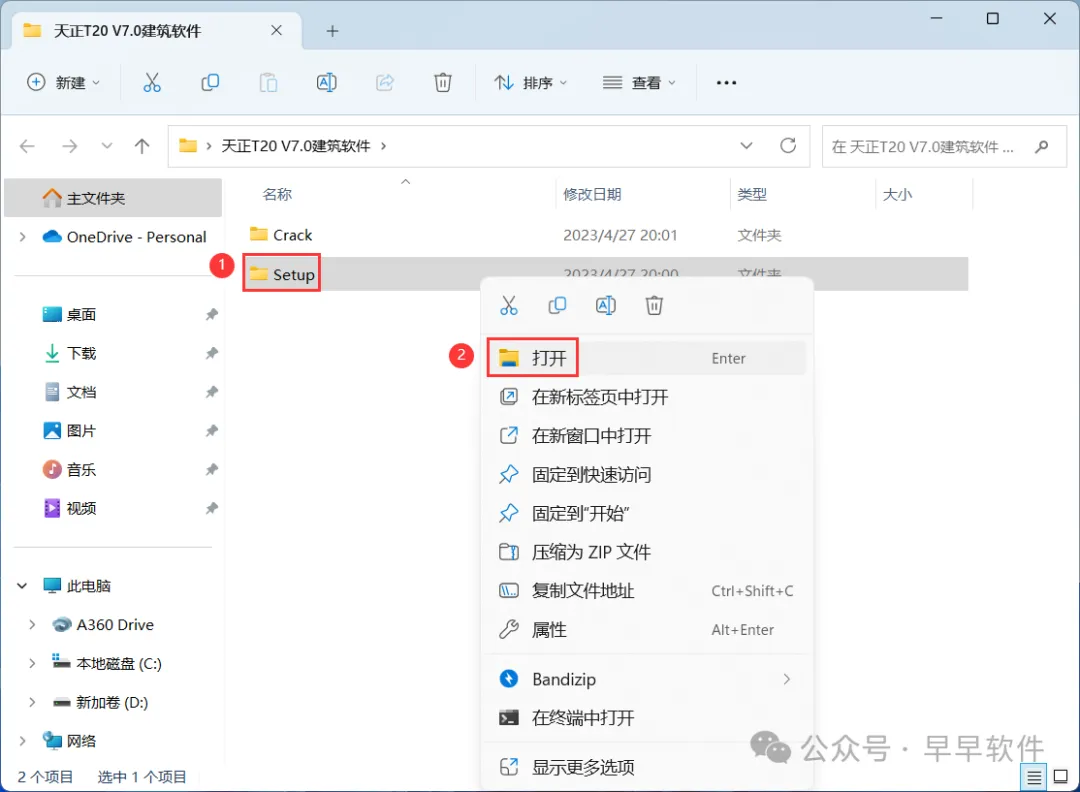Collapse the 此电脑 tree node
The height and width of the screenshot is (792, 1080).
coord(22,586)
